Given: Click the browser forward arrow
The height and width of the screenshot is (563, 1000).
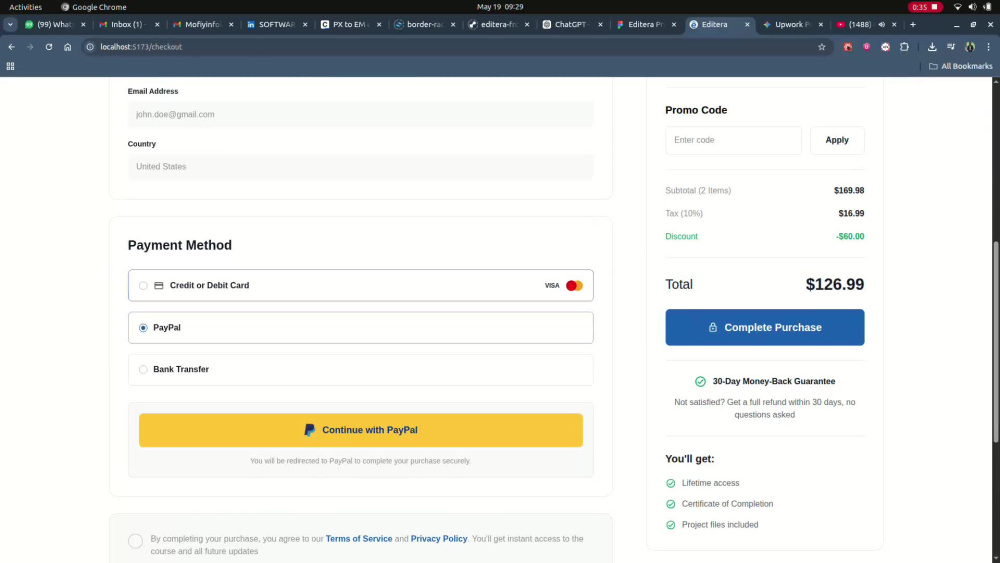Looking at the screenshot, I should [x=30, y=47].
